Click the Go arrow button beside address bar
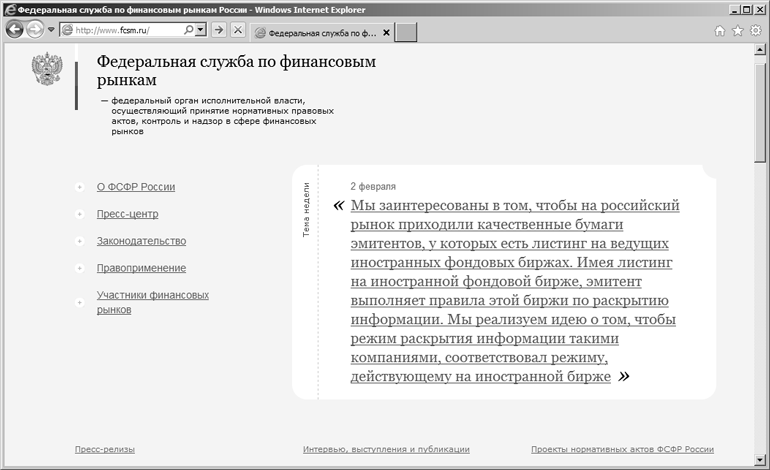This screenshot has width=770, height=470. pyautogui.click(x=219, y=30)
